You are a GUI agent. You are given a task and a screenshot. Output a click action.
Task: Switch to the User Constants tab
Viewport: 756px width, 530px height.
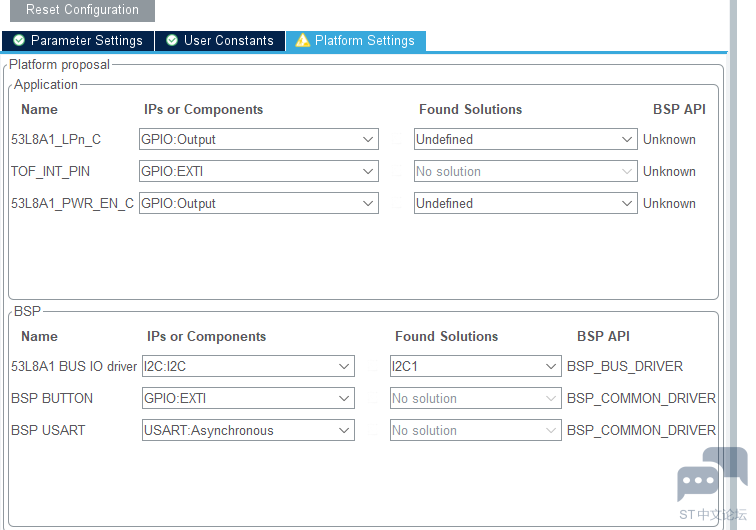pyautogui.click(x=220, y=41)
